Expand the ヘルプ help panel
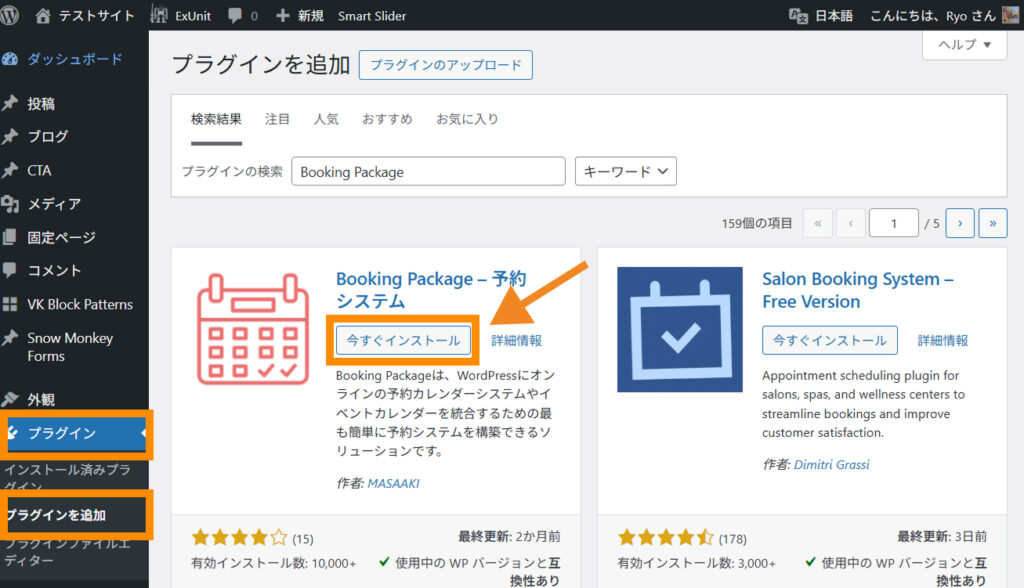The width and height of the screenshot is (1024, 588). tap(963, 45)
